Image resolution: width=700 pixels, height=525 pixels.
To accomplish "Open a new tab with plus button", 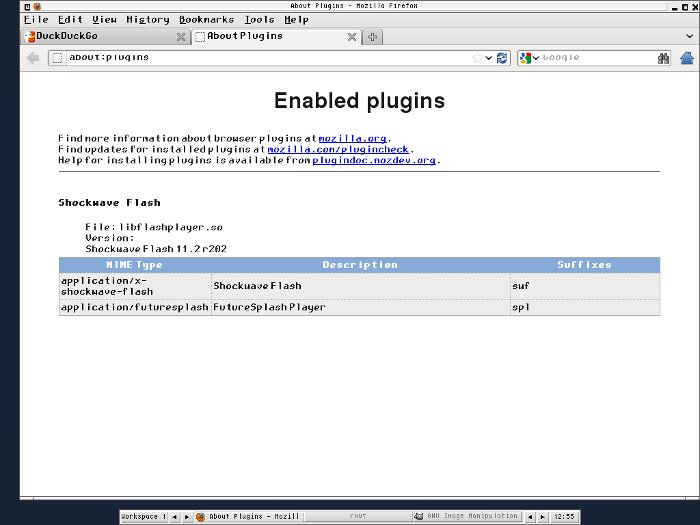I will pyautogui.click(x=372, y=37).
